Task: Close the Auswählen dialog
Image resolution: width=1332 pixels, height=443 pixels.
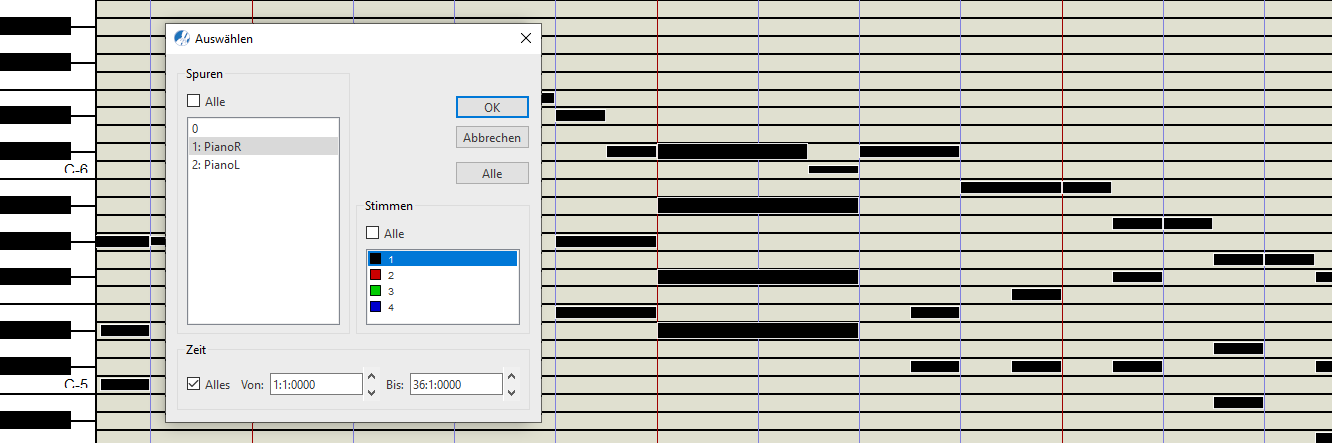Action: tap(526, 39)
